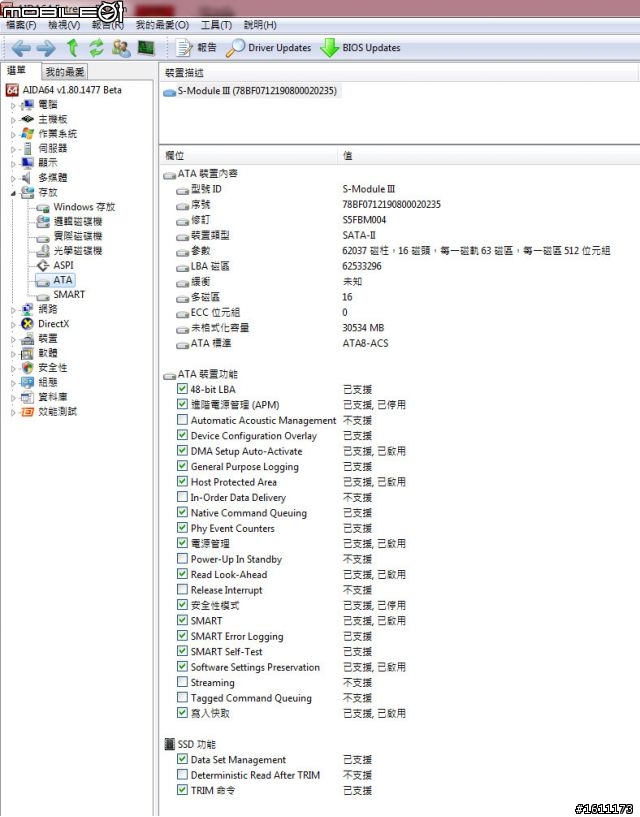Expand the 顯示 tree node arrow

pos(14,164)
